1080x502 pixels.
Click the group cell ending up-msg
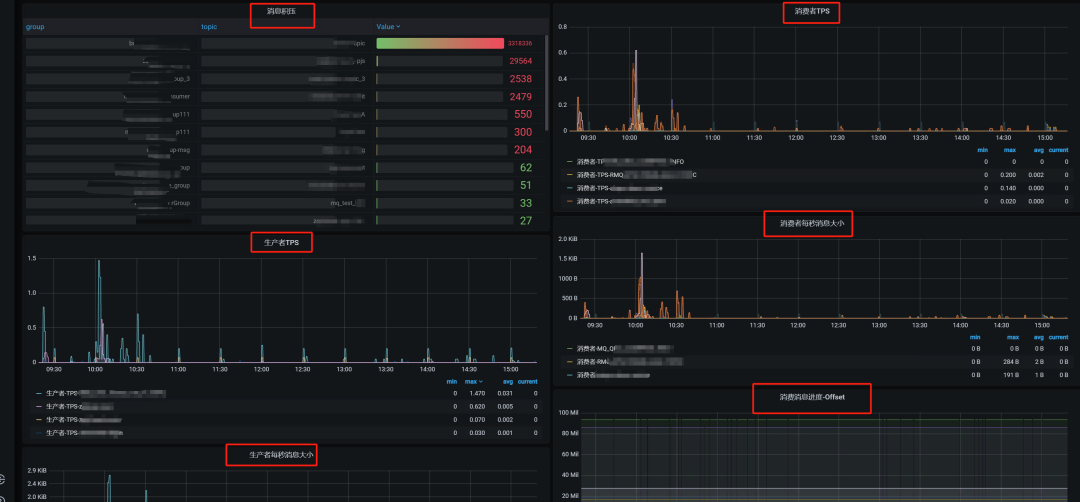[x=110, y=150]
